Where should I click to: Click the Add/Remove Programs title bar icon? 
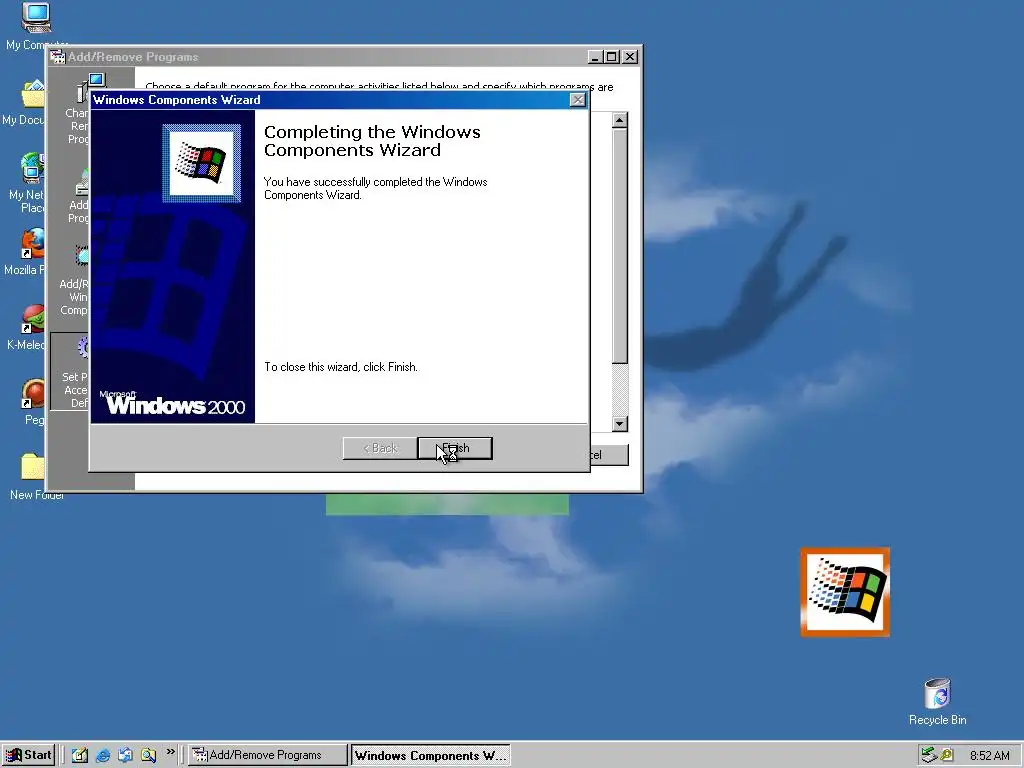coord(57,57)
